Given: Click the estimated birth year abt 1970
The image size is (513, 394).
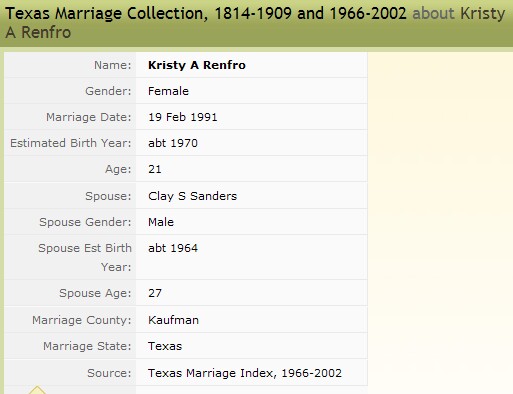Looking at the screenshot, I should pos(173,143).
